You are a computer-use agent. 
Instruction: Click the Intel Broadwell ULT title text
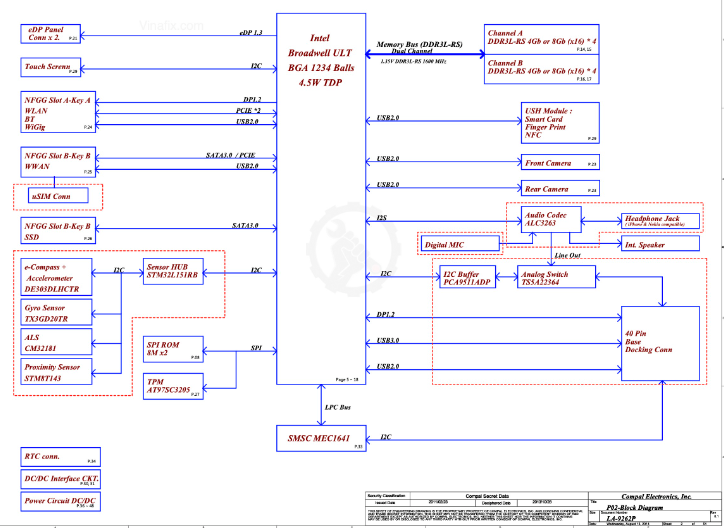pos(320,45)
